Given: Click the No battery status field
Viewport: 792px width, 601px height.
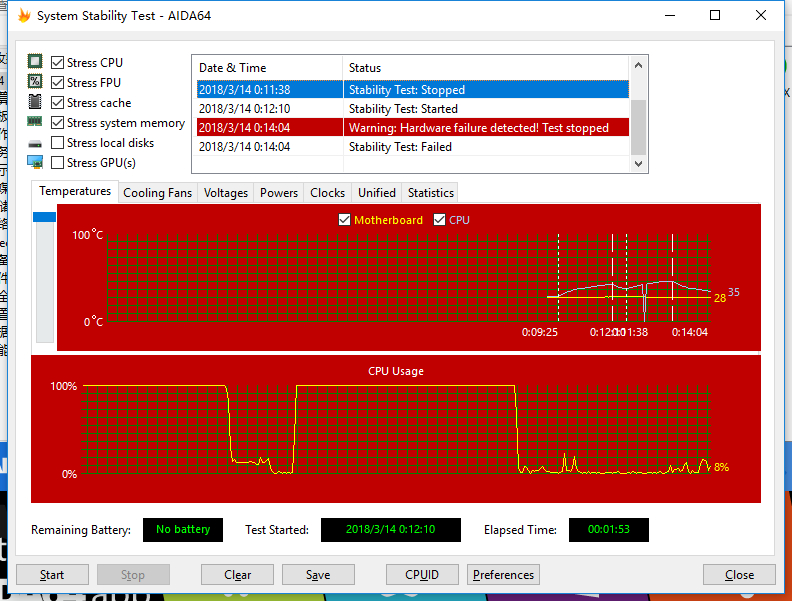Looking at the screenshot, I should click(183, 529).
